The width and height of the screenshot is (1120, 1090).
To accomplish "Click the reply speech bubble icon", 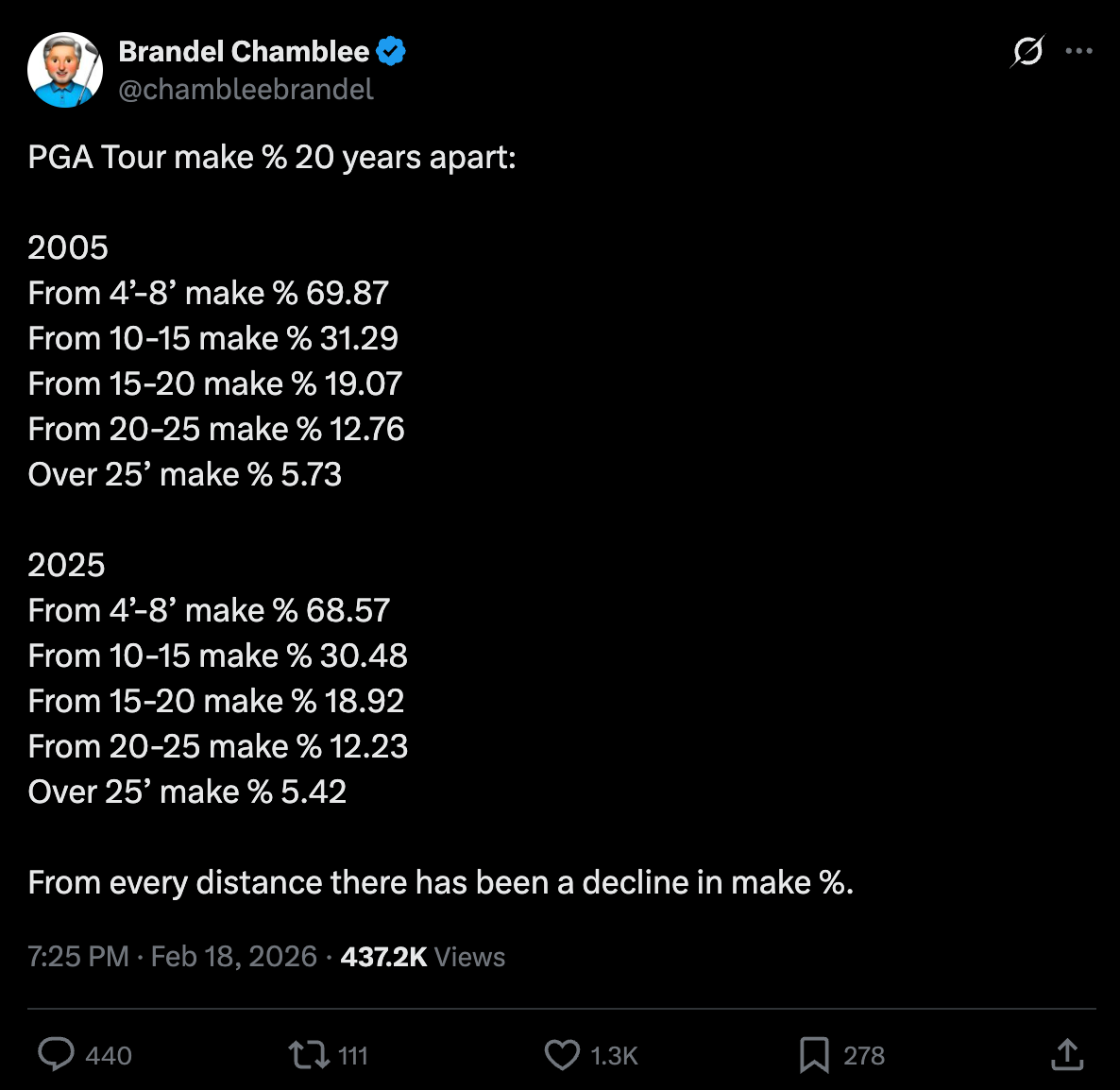I will click(56, 1054).
